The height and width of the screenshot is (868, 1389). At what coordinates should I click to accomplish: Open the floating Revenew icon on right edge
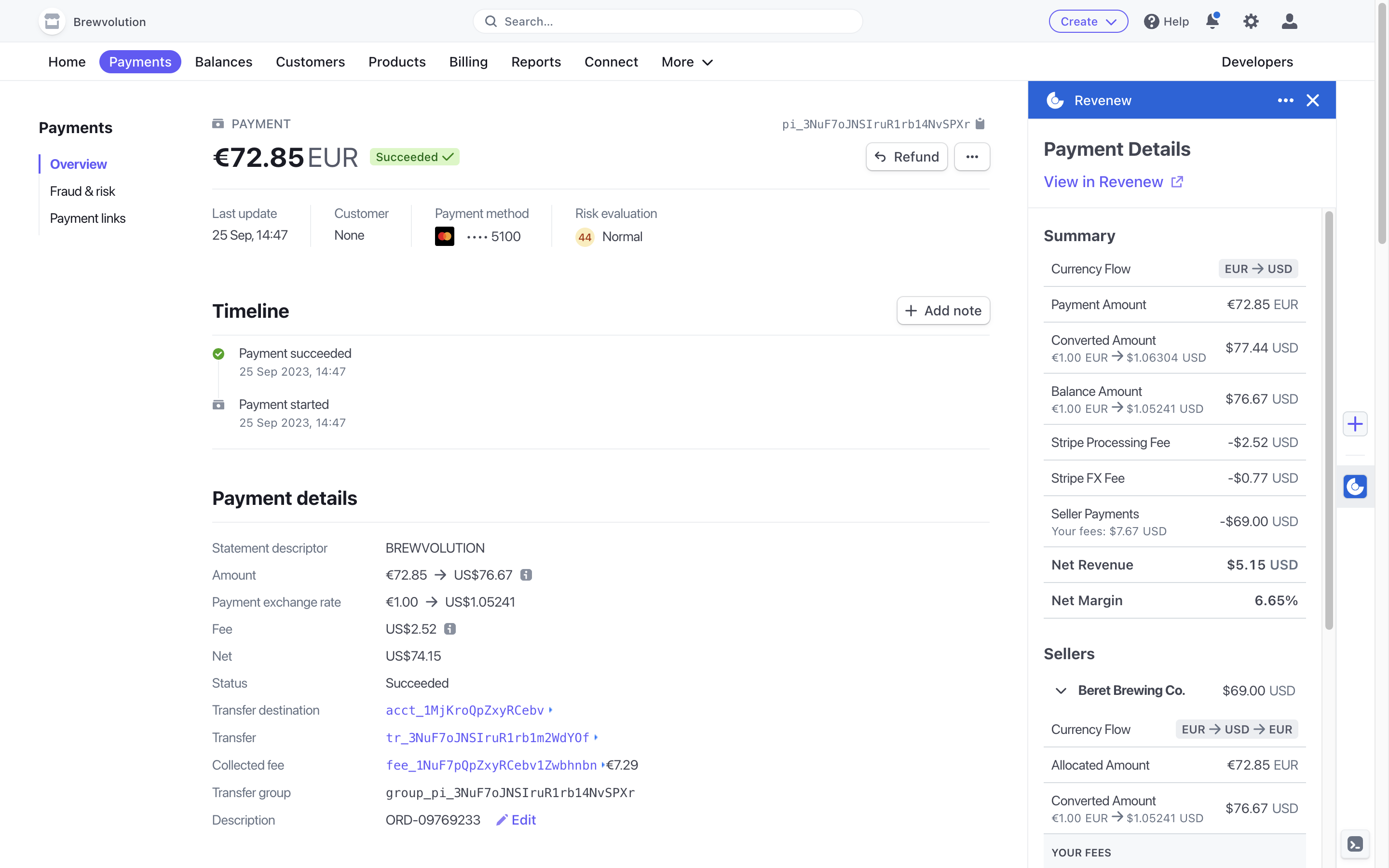coord(1355,487)
